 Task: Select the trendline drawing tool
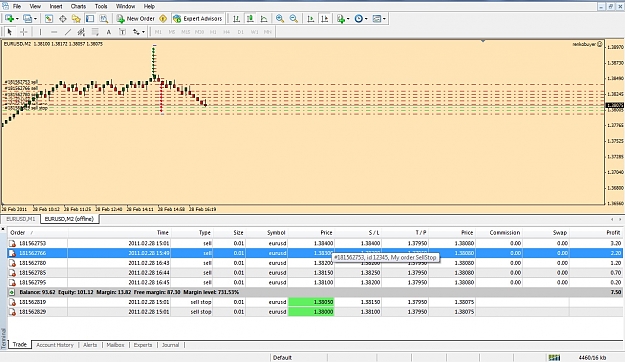[x=68, y=32]
